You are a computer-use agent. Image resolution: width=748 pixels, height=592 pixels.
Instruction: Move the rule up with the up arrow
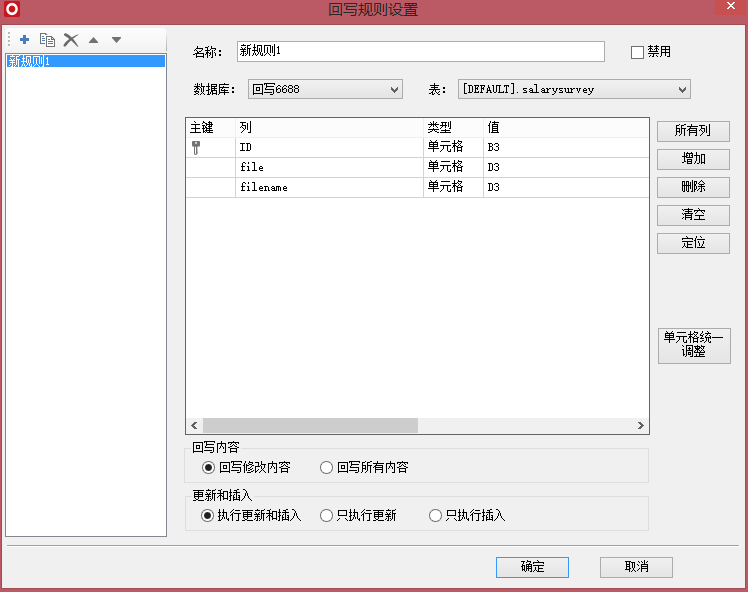(94, 40)
